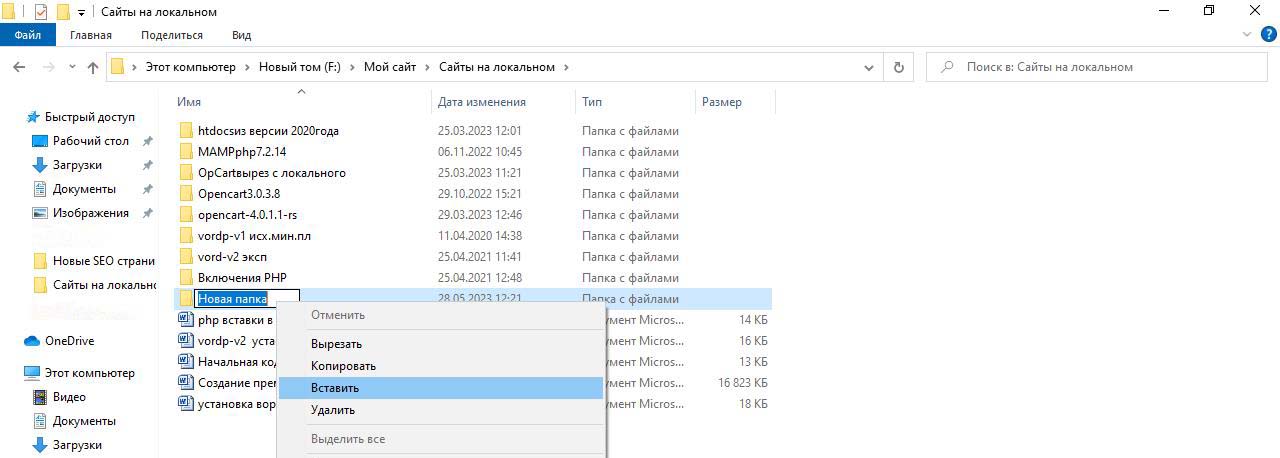Open the MAMPphp7.2.14 folder icon
The height and width of the screenshot is (458, 1280).
tap(185, 152)
